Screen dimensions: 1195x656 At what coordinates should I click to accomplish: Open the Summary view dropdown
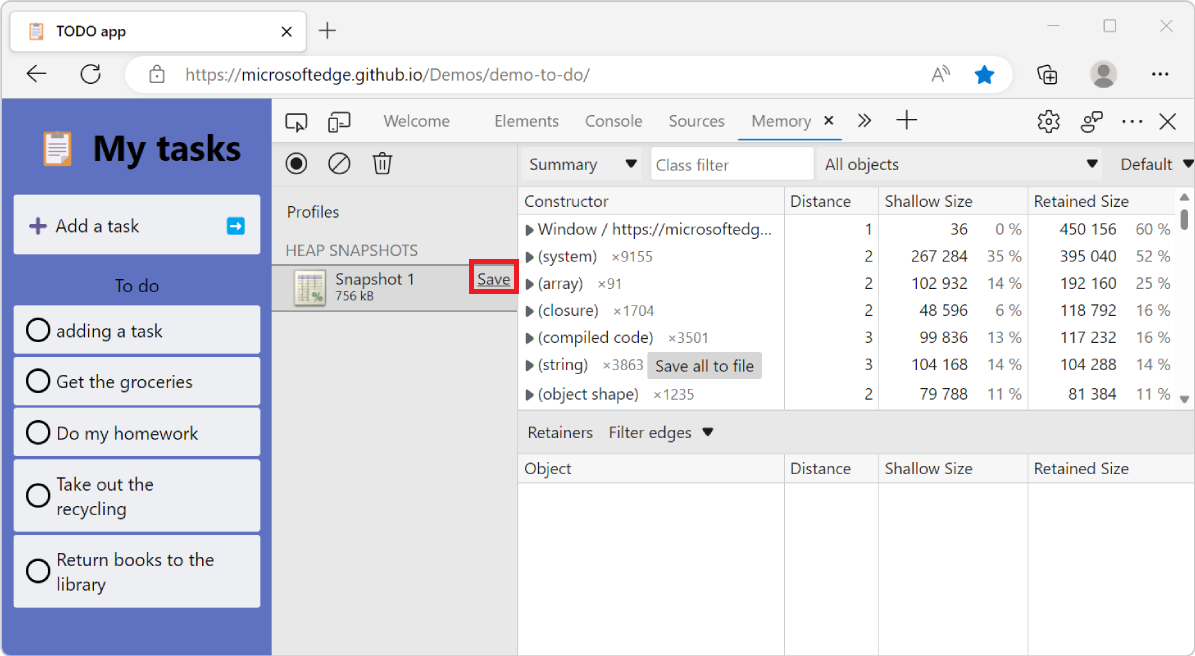pyautogui.click(x=580, y=163)
